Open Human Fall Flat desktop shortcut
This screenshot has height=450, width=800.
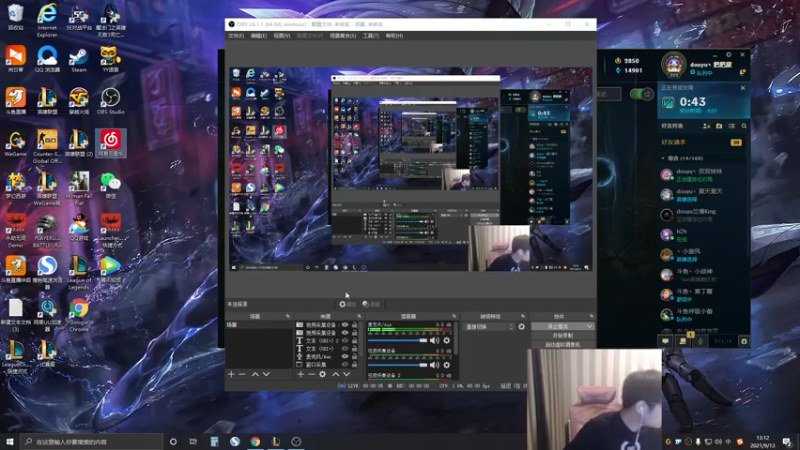click(x=79, y=188)
